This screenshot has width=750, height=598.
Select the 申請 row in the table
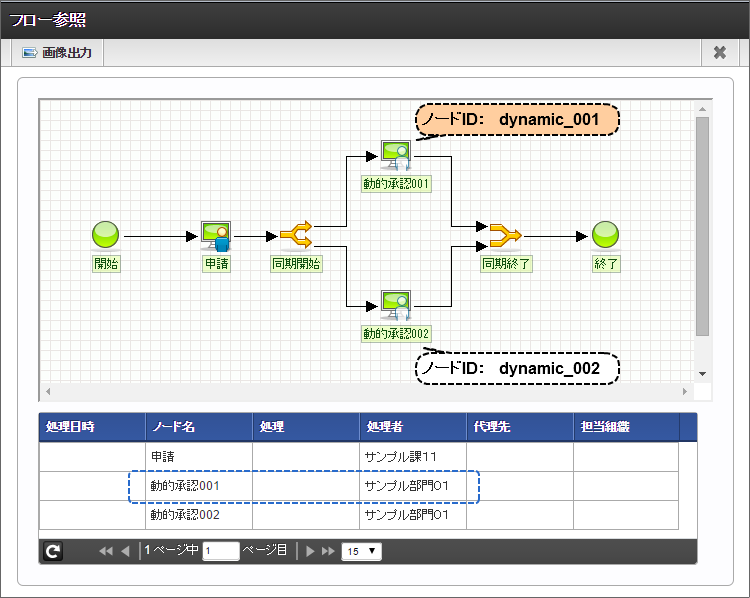click(x=359, y=457)
